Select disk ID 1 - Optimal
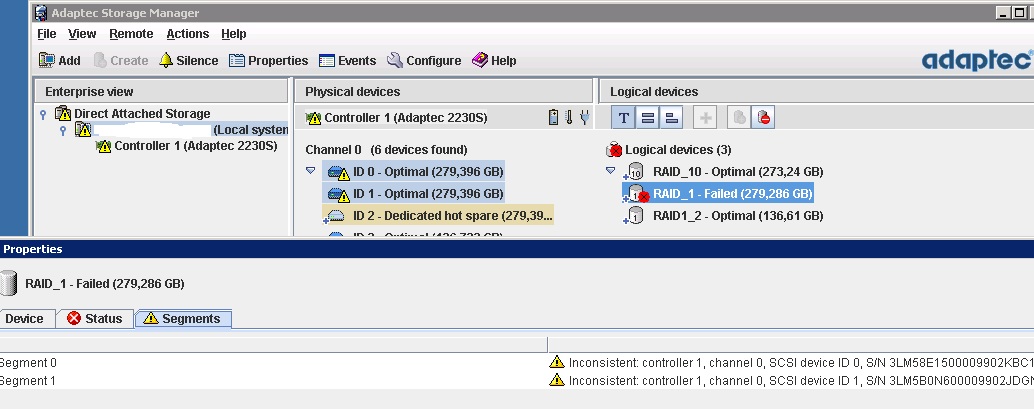The height and width of the screenshot is (409, 1034). tap(428, 194)
